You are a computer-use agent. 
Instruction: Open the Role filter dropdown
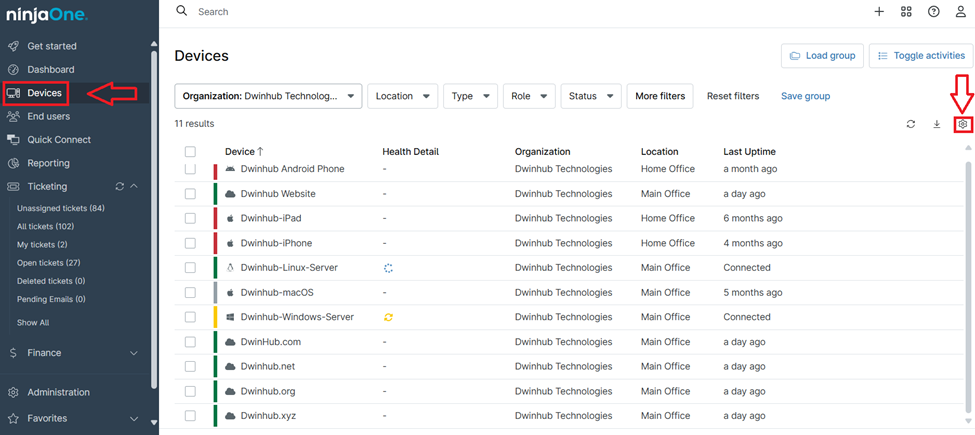pos(529,96)
